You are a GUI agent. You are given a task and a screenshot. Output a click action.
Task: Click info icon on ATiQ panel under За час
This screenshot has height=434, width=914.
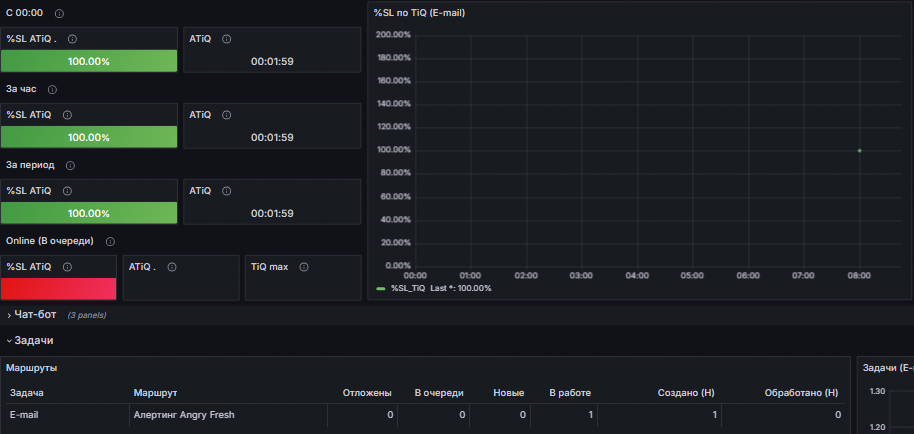(x=227, y=114)
